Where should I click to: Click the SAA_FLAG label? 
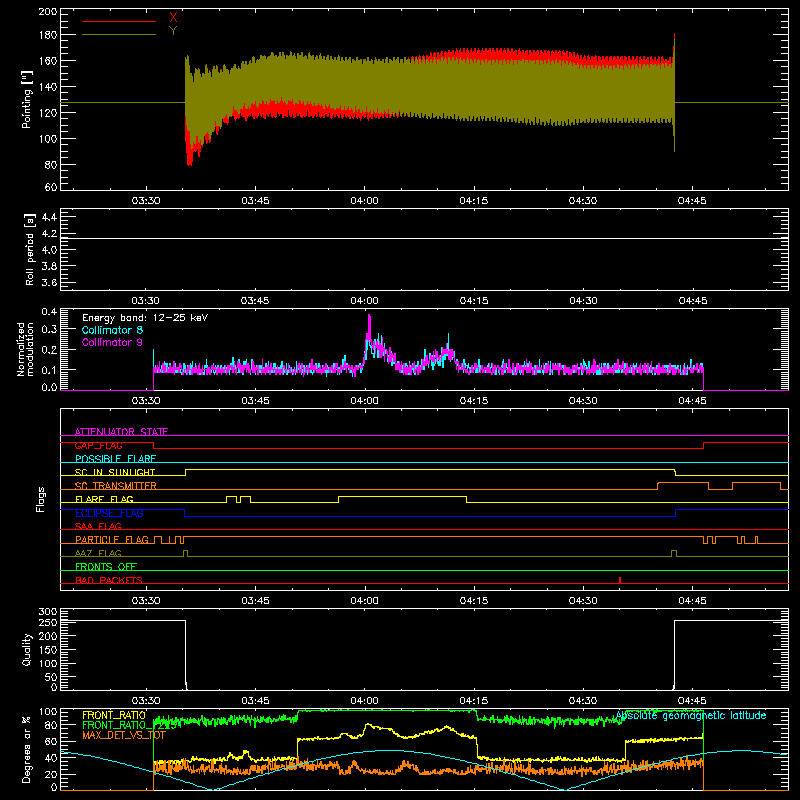[98, 526]
